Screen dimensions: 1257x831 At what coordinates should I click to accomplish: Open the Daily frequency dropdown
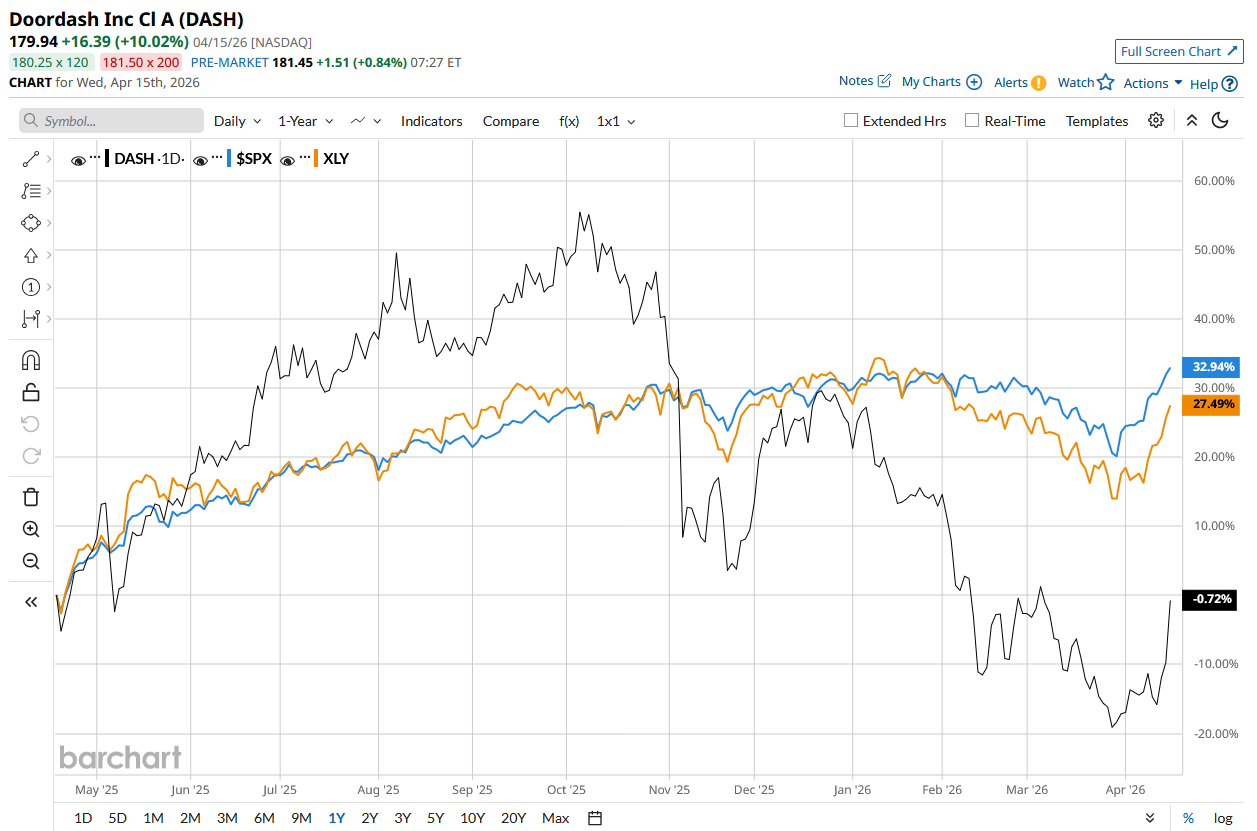pyautogui.click(x=237, y=121)
